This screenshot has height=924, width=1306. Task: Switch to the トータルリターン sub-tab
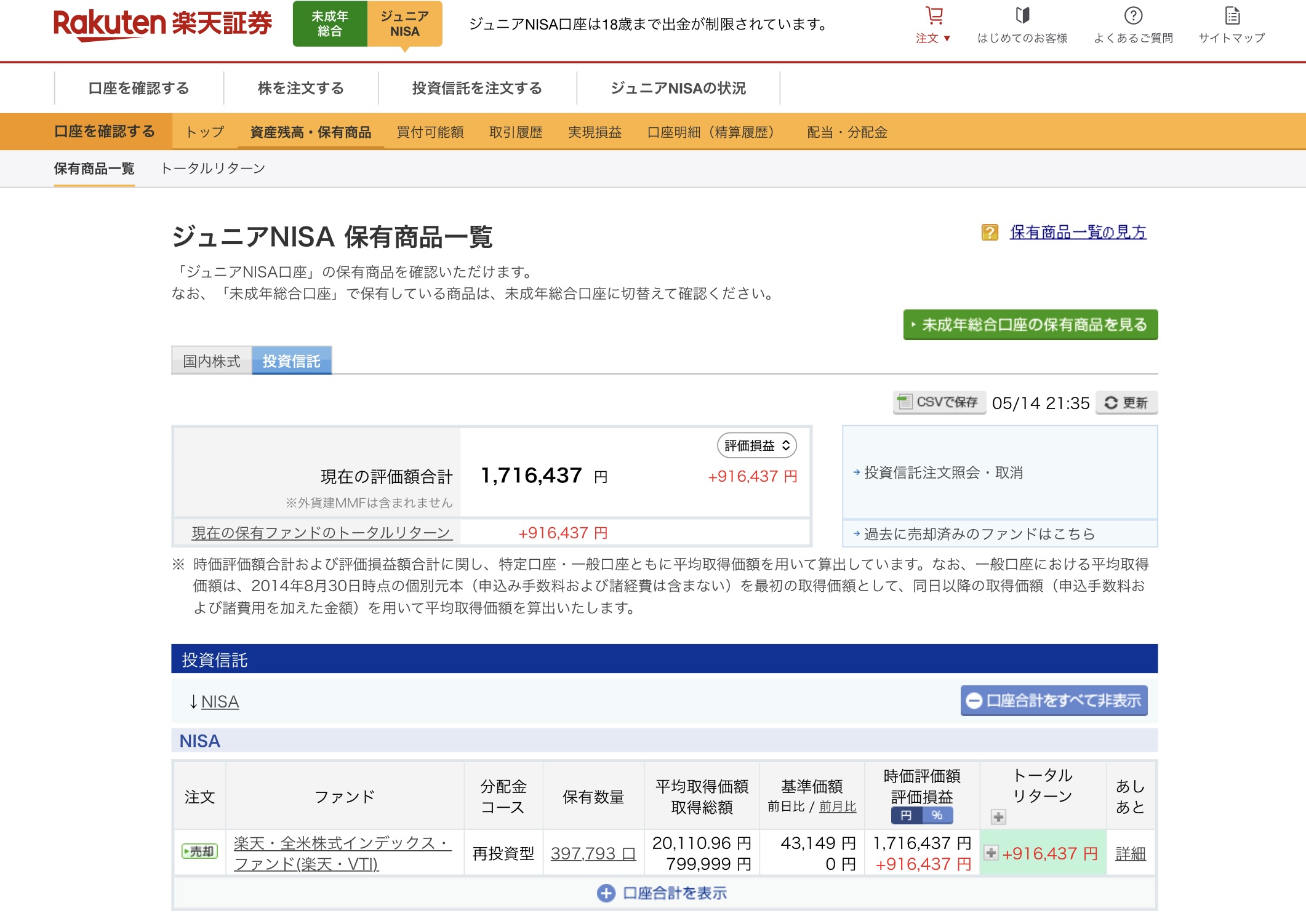(x=213, y=169)
